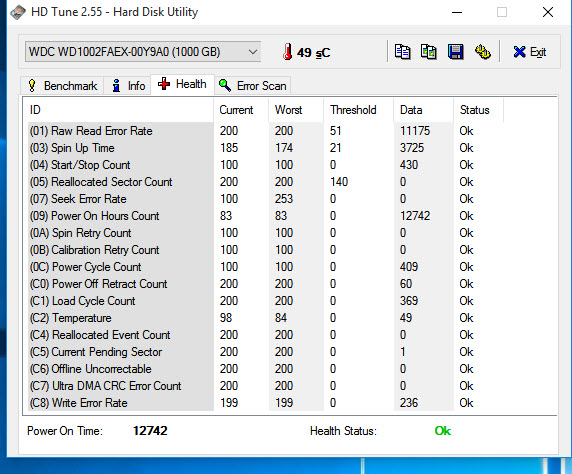Open the options wrench icon
Viewport: 572px width, 474px height.
point(483,52)
